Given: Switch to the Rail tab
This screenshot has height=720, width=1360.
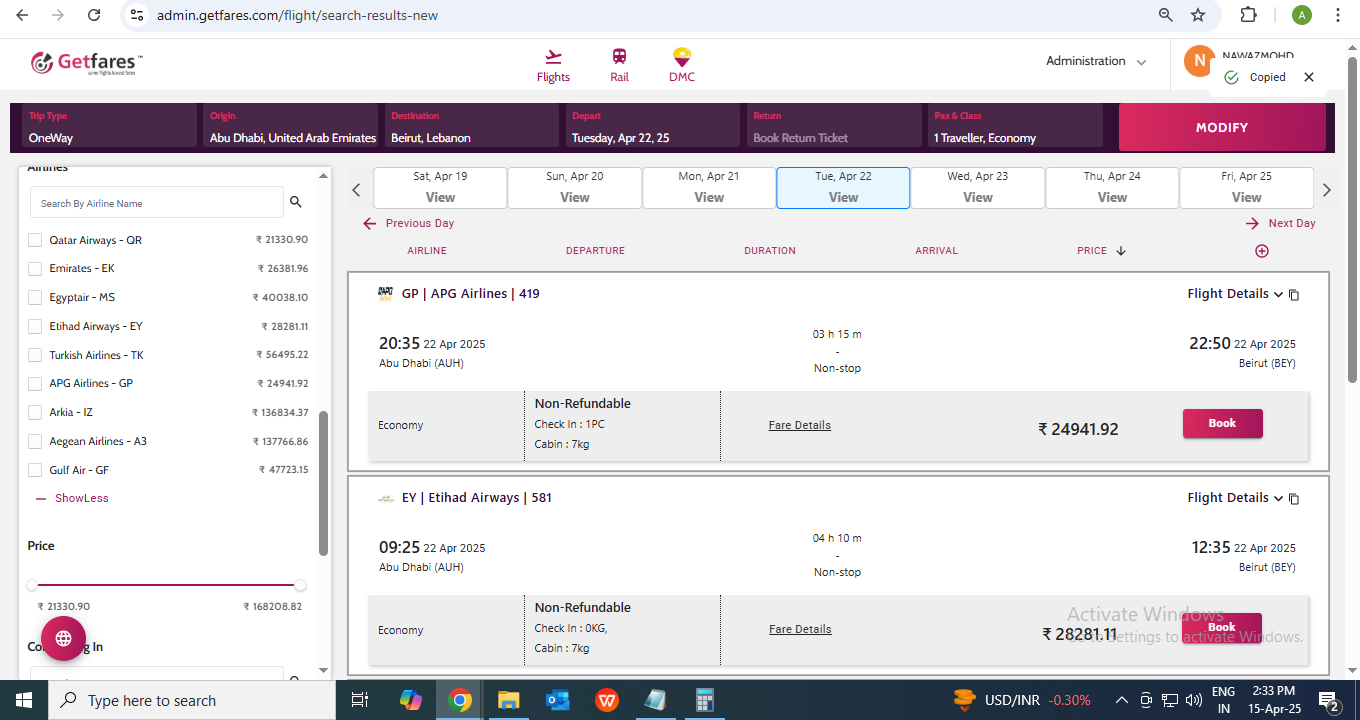Looking at the screenshot, I should pos(619,65).
